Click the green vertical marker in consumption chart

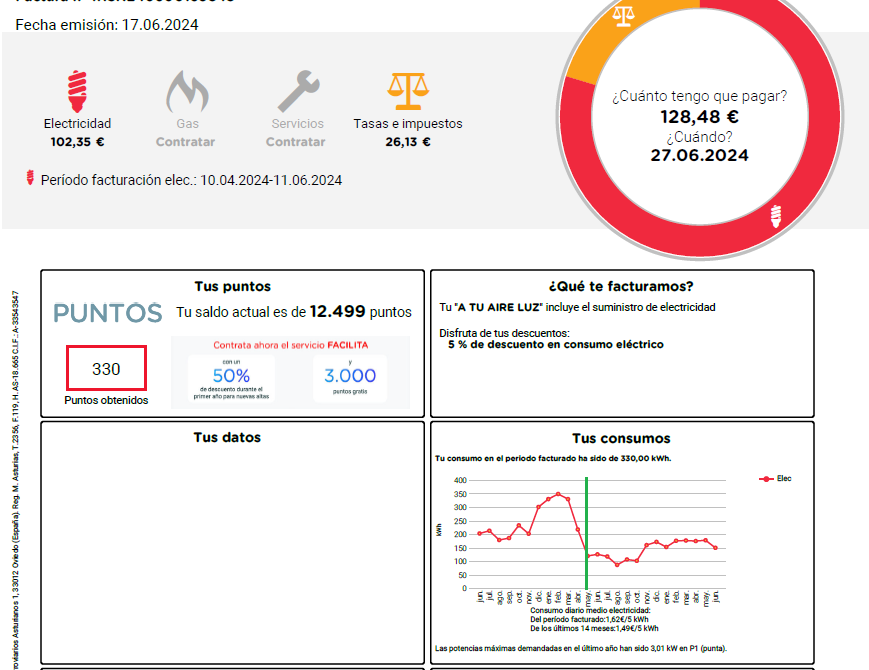pyautogui.click(x=586, y=533)
